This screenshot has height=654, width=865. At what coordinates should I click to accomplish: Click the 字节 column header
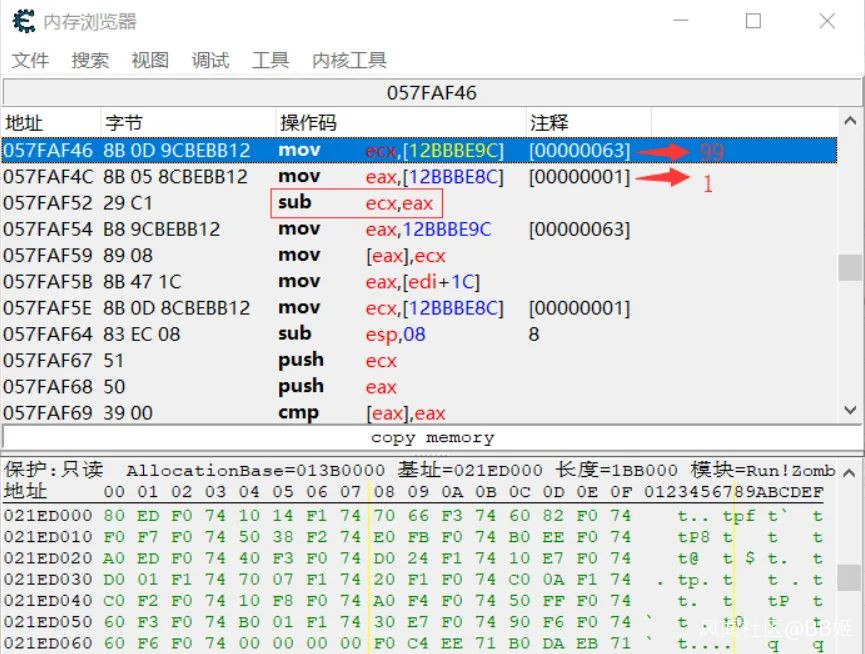[188, 122]
